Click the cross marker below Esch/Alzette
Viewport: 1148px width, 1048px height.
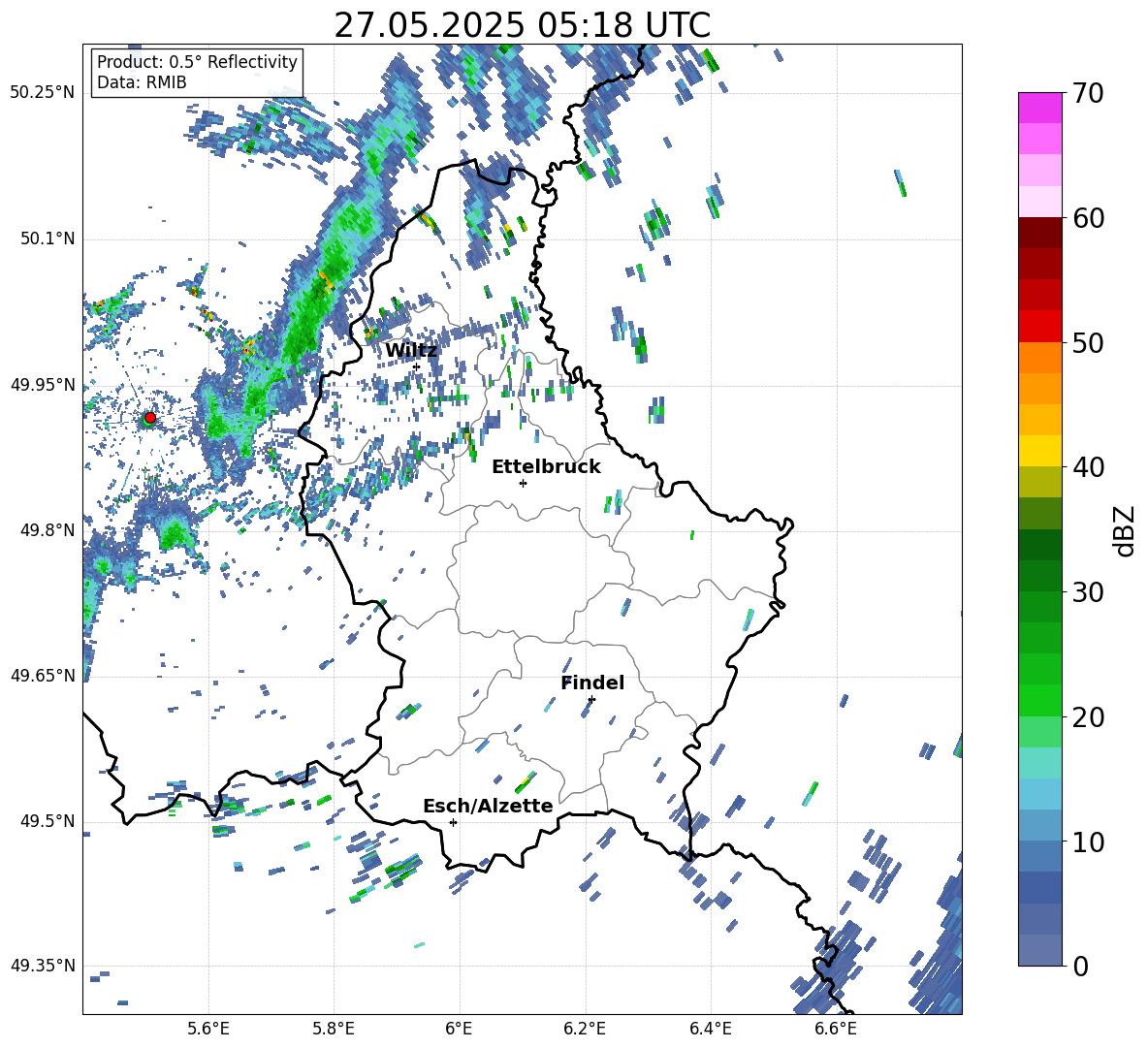click(453, 822)
